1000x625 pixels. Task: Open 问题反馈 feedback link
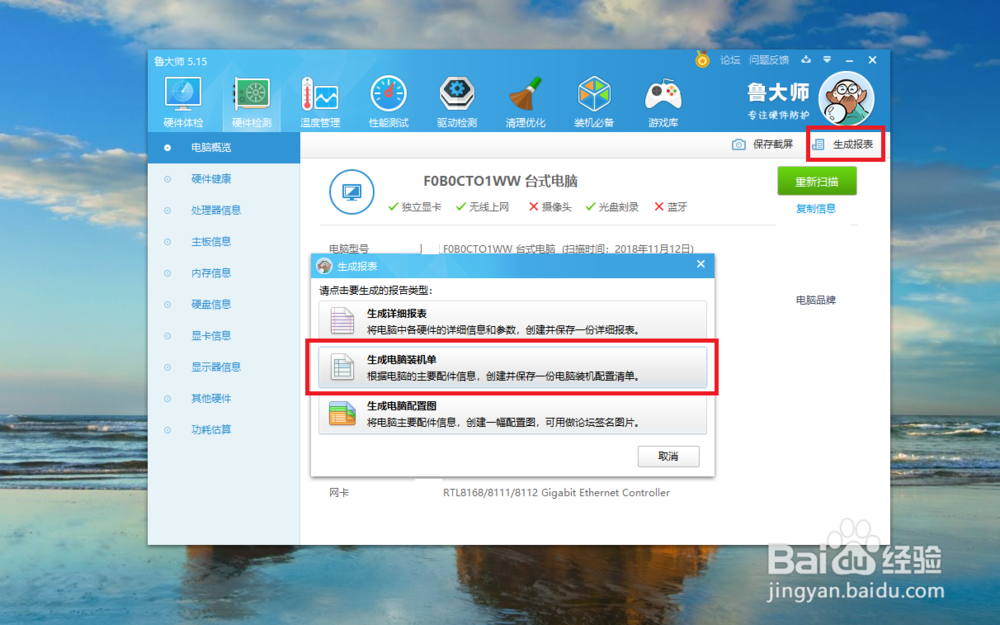(x=769, y=60)
